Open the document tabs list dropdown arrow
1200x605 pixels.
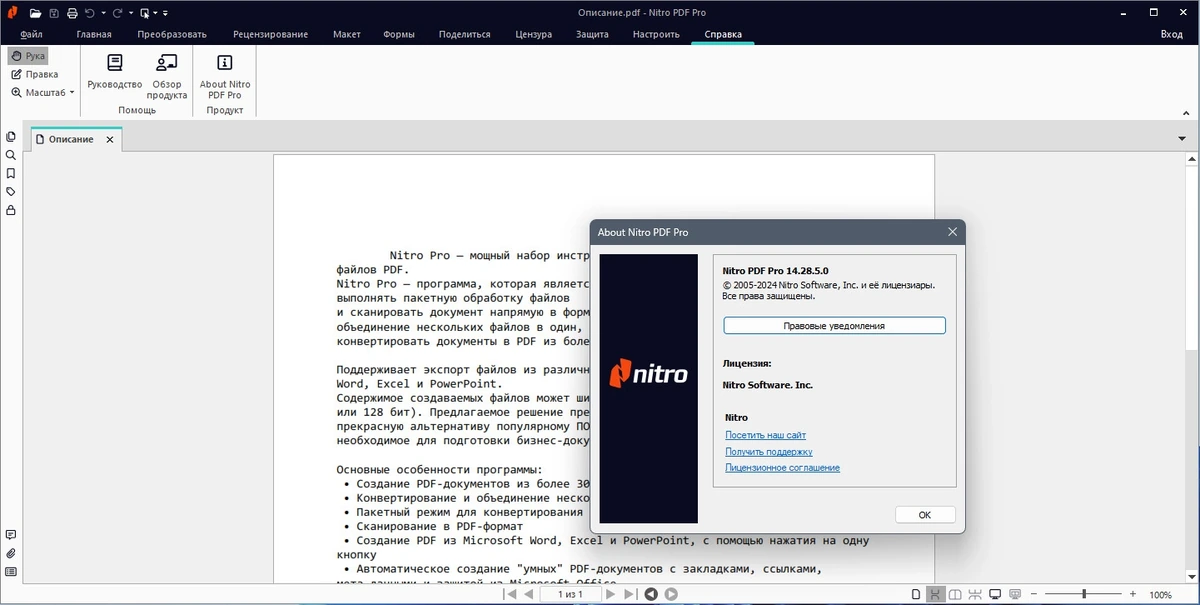coord(1182,139)
